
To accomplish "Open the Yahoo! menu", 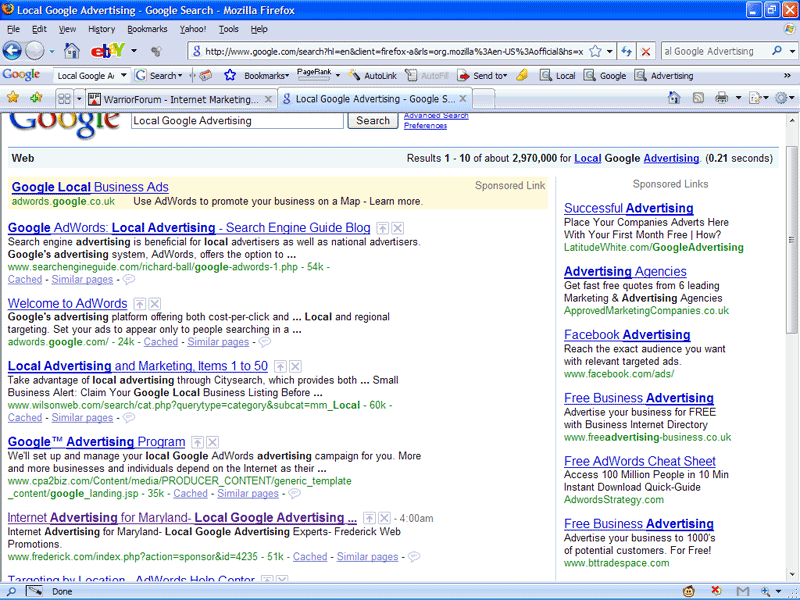I will click(x=193, y=29).
